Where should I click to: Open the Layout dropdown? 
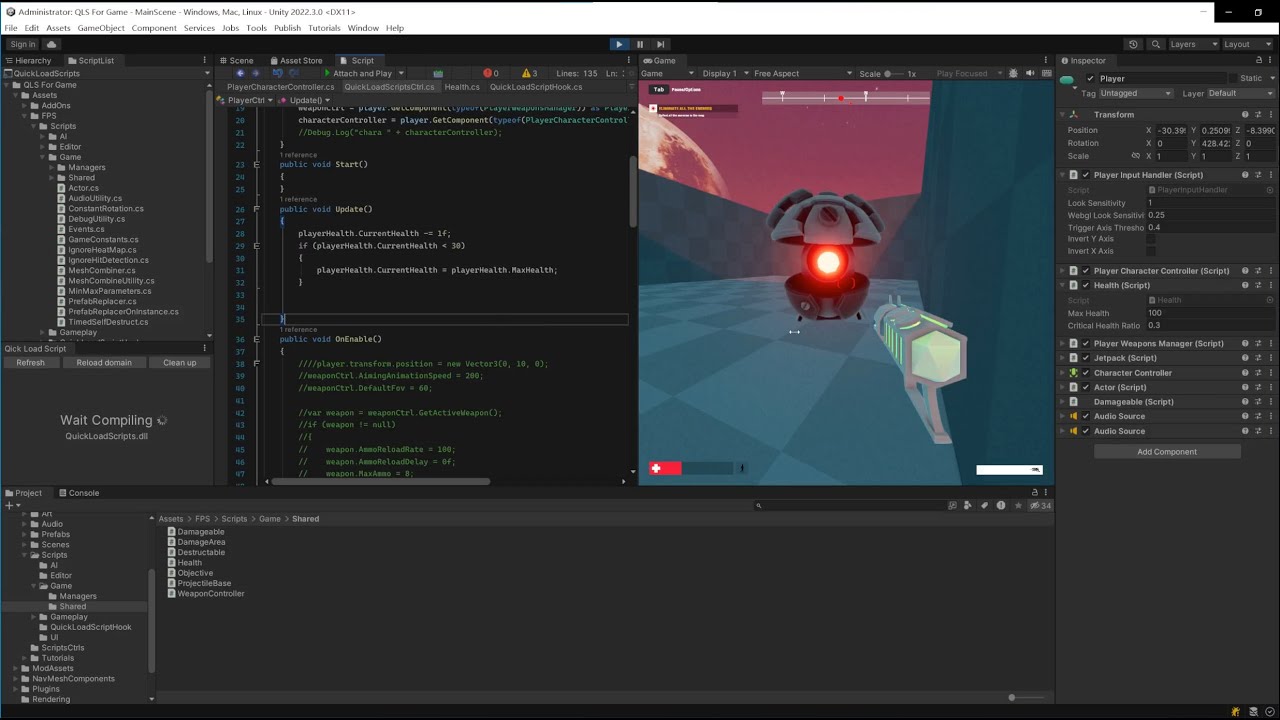(x=1250, y=44)
